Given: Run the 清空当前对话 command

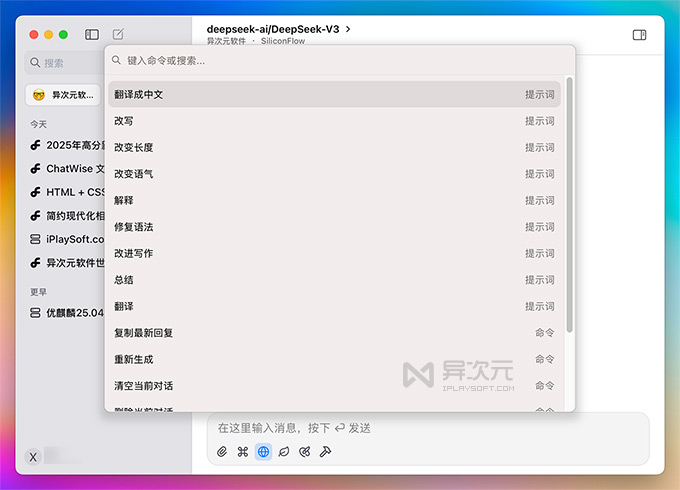Looking at the screenshot, I should click(334, 385).
